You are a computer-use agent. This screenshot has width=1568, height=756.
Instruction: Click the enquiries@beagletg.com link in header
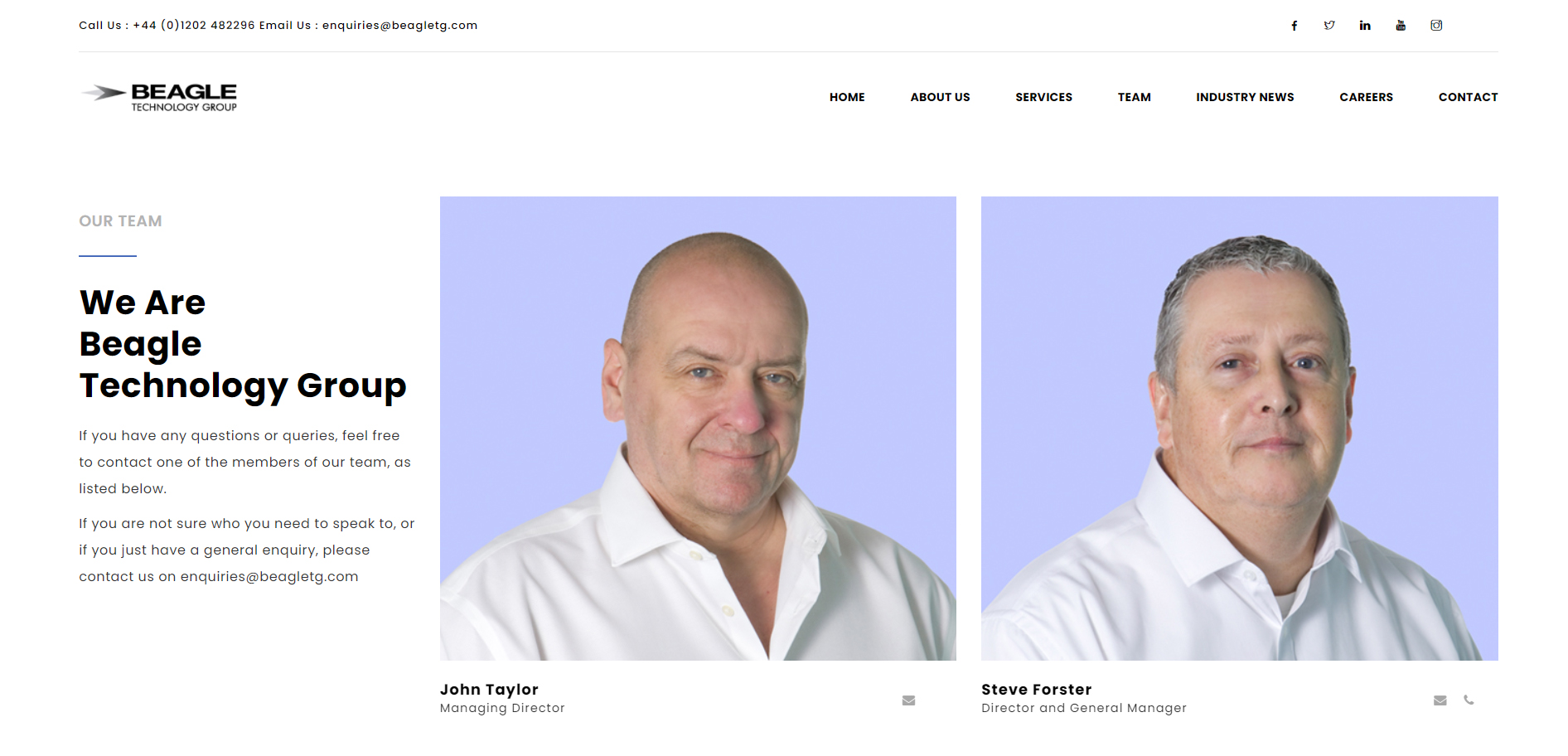399,26
